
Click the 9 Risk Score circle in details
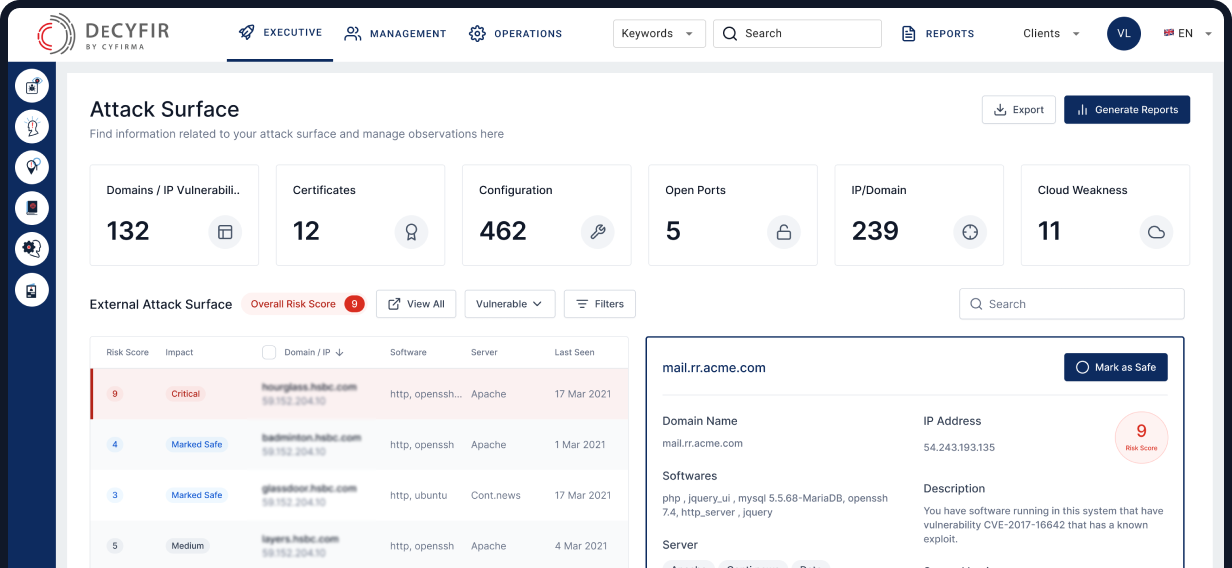tap(1142, 438)
